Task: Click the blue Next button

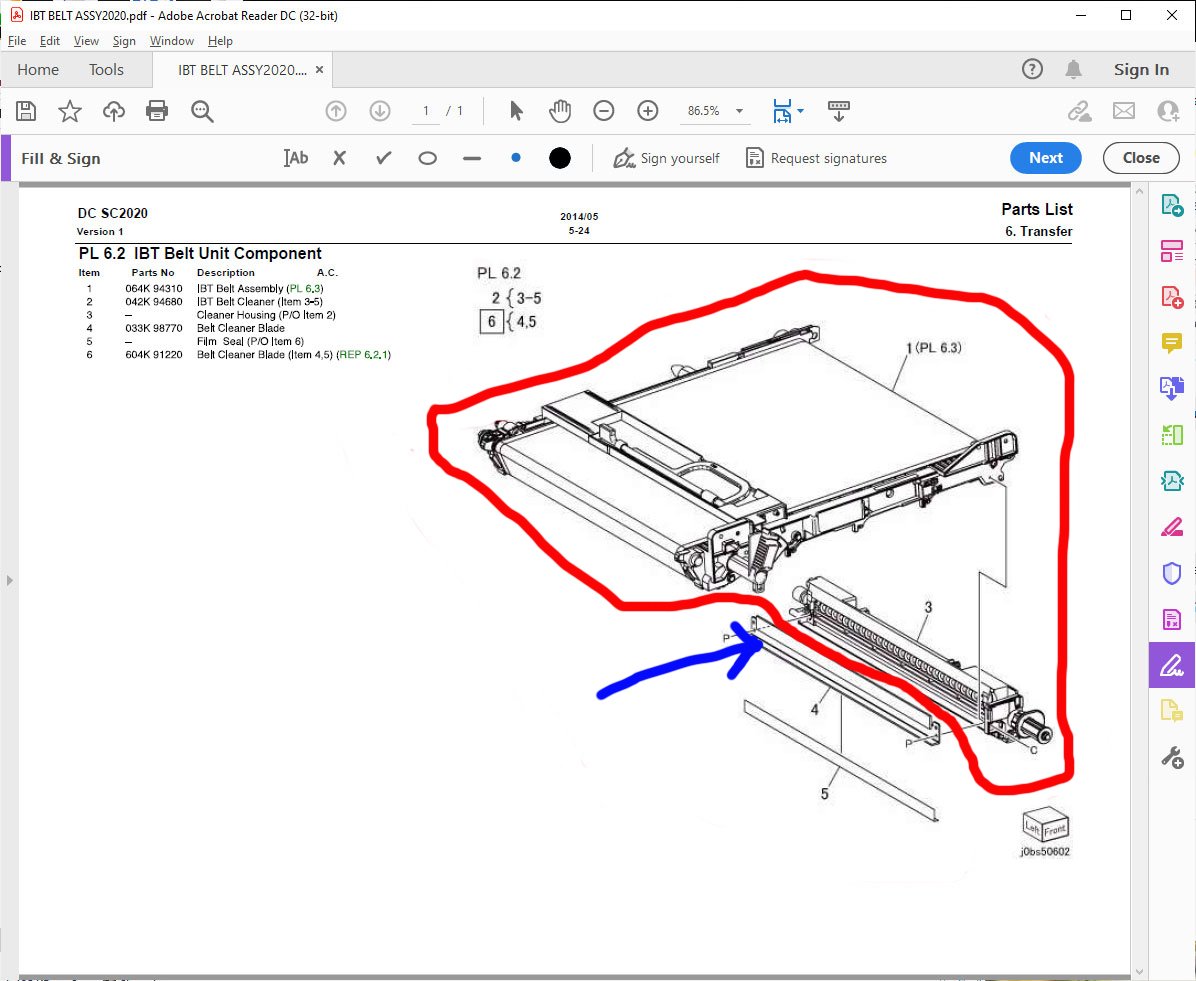Action: 1046,158
